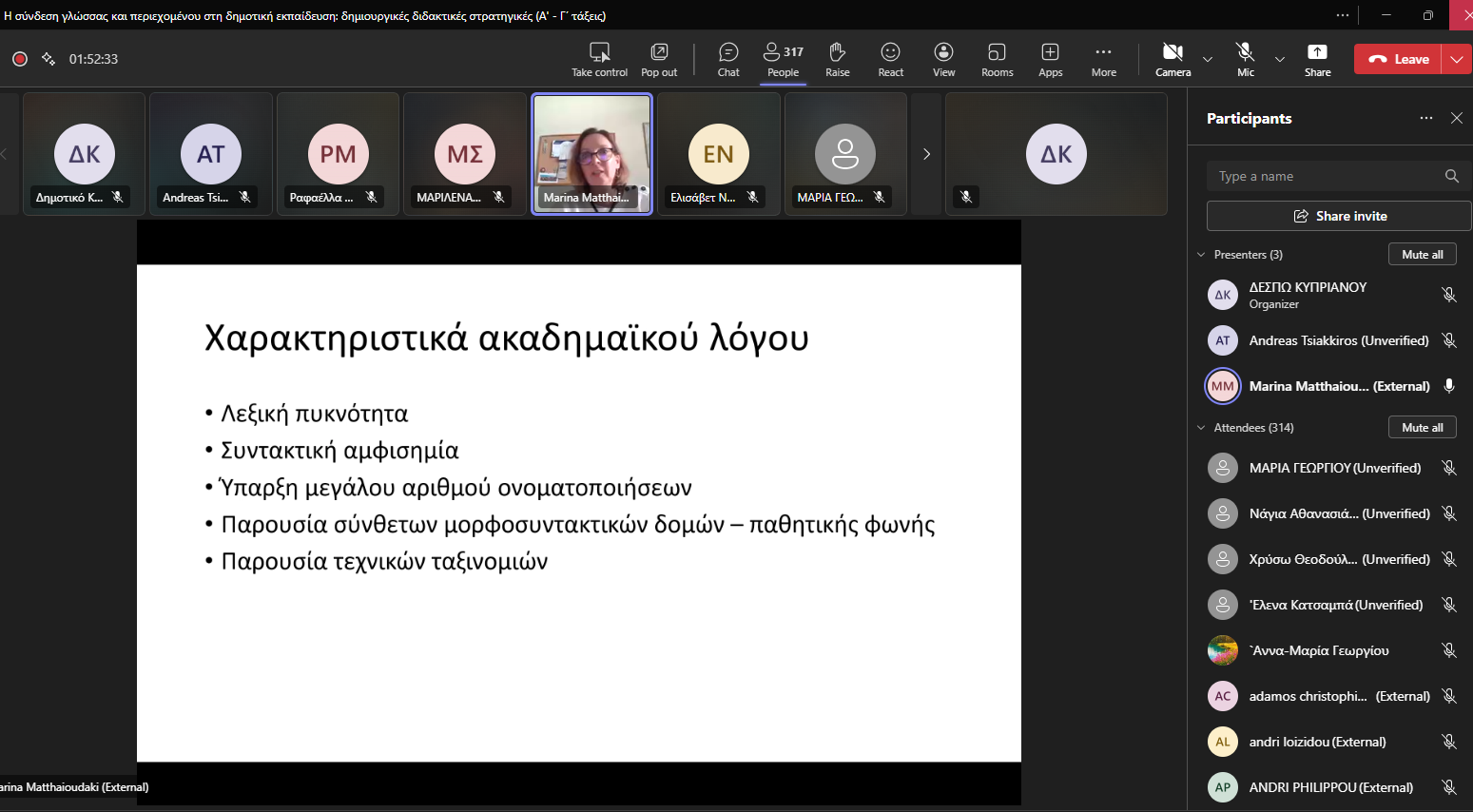This screenshot has width=1473, height=812.
Task: Unmute the Mic
Action: [x=1245, y=59]
